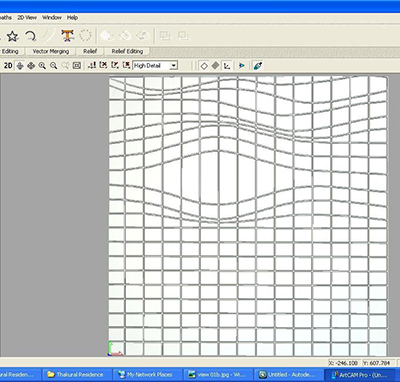Click the first greyed relief shape icon
This screenshot has width=400, height=382.
[107, 35]
